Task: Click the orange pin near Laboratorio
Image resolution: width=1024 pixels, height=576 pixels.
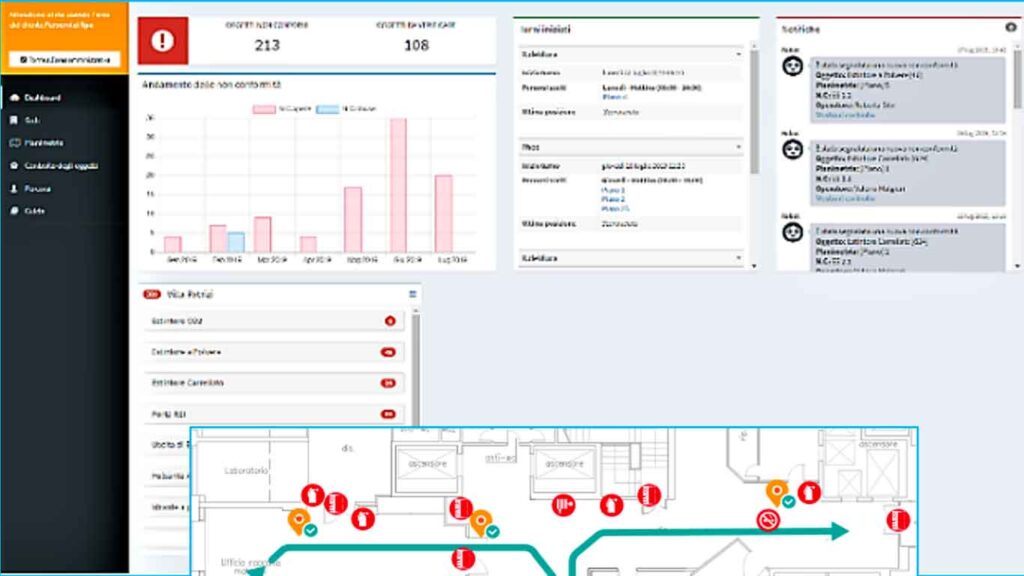Action: 297,518
